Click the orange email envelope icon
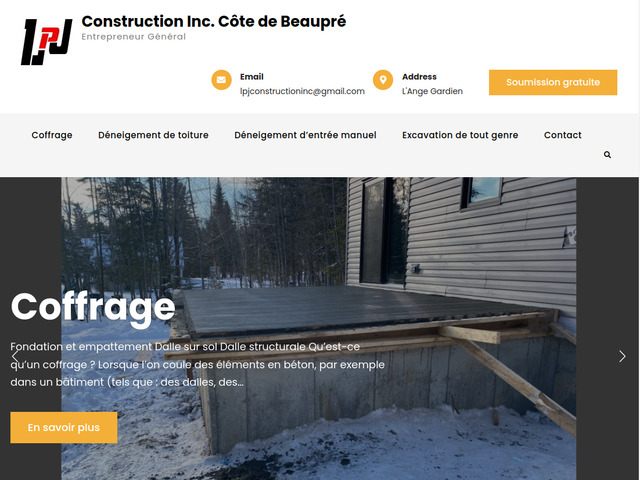This screenshot has width=640, height=480. click(x=221, y=80)
